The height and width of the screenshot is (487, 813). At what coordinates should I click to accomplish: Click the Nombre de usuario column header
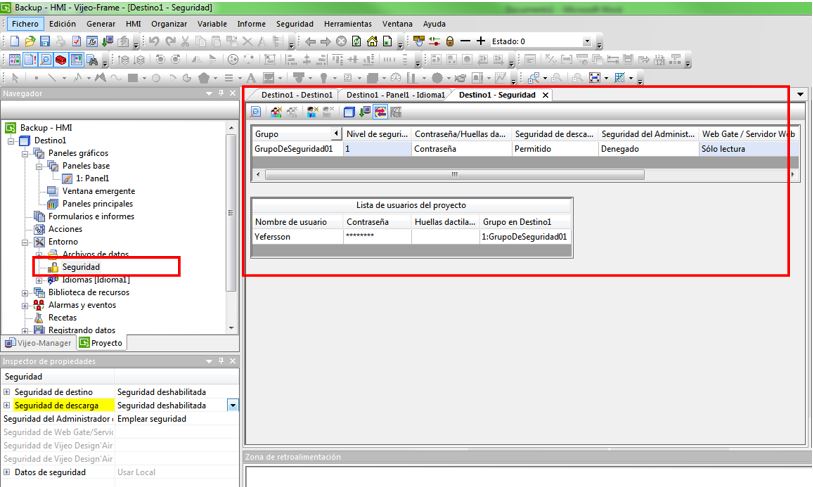tap(297, 222)
